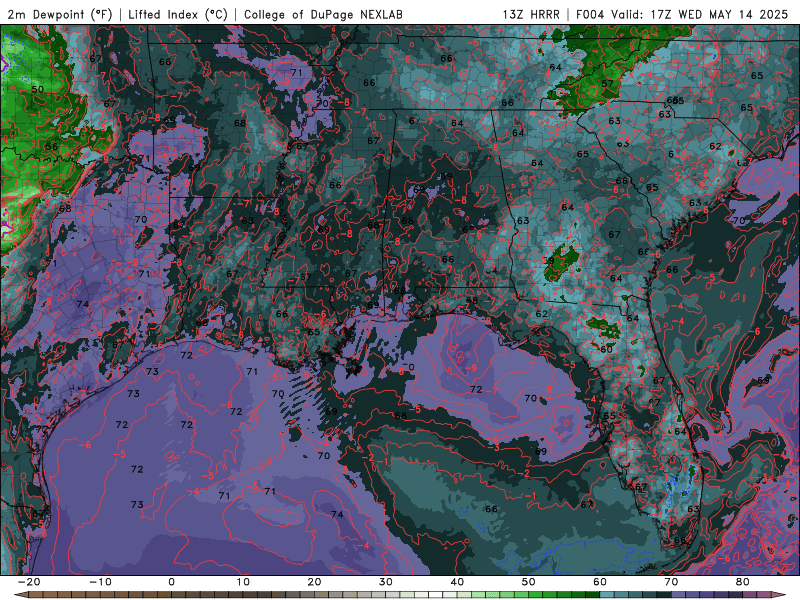The height and width of the screenshot is (600, 800).
Task: Click the 20 label on the color scale
Action: (314, 582)
